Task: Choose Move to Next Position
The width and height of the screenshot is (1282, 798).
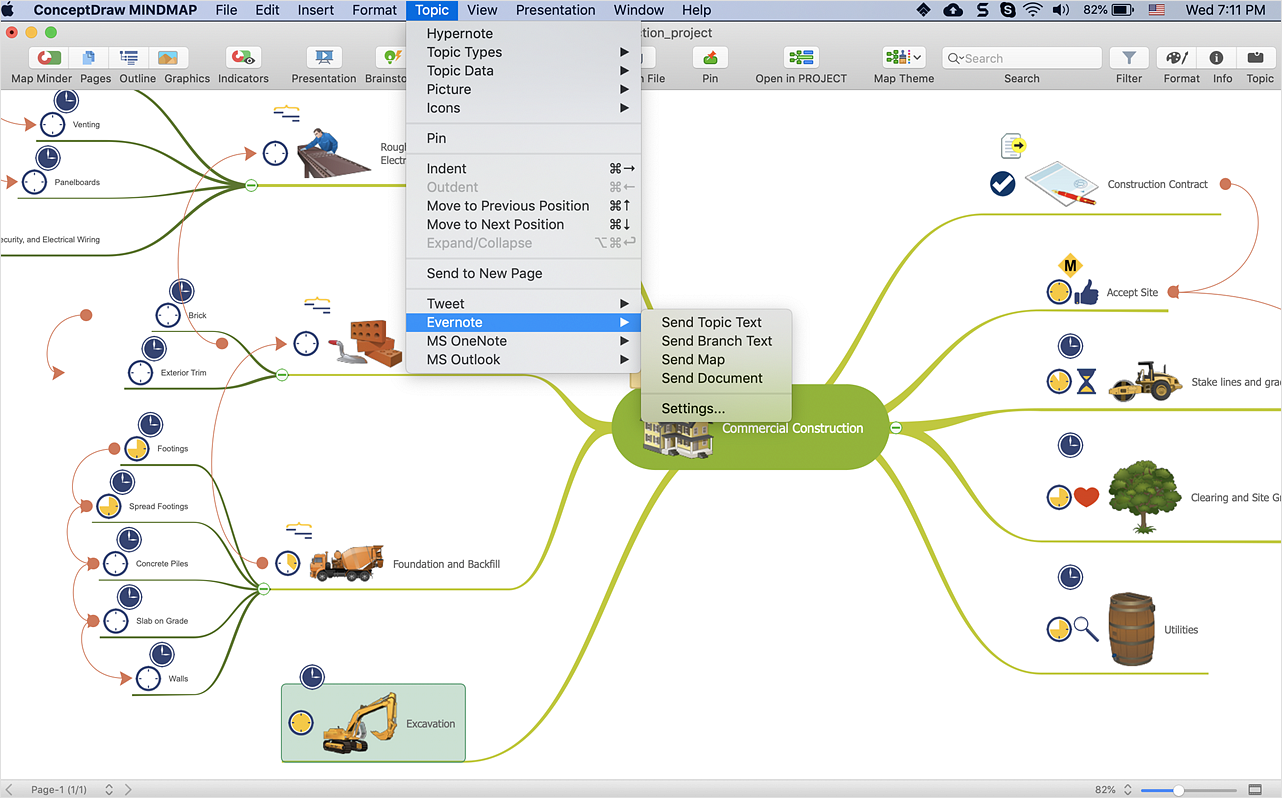Action: (x=523, y=225)
